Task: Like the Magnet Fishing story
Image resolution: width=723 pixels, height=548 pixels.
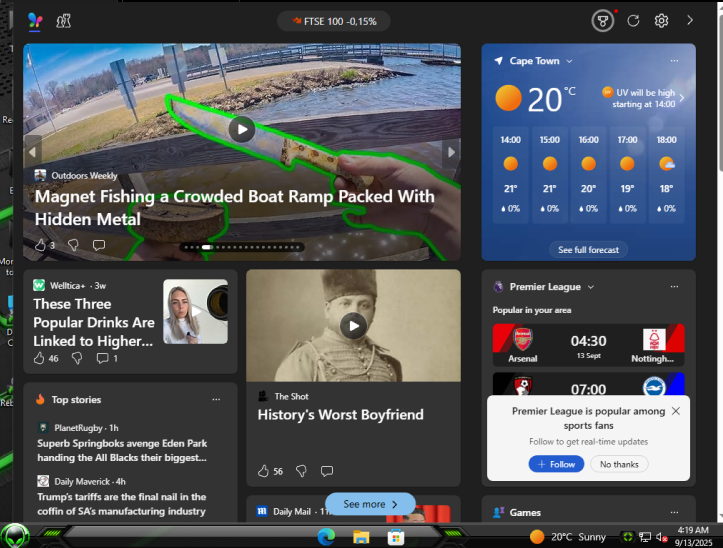Action: click(x=41, y=245)
